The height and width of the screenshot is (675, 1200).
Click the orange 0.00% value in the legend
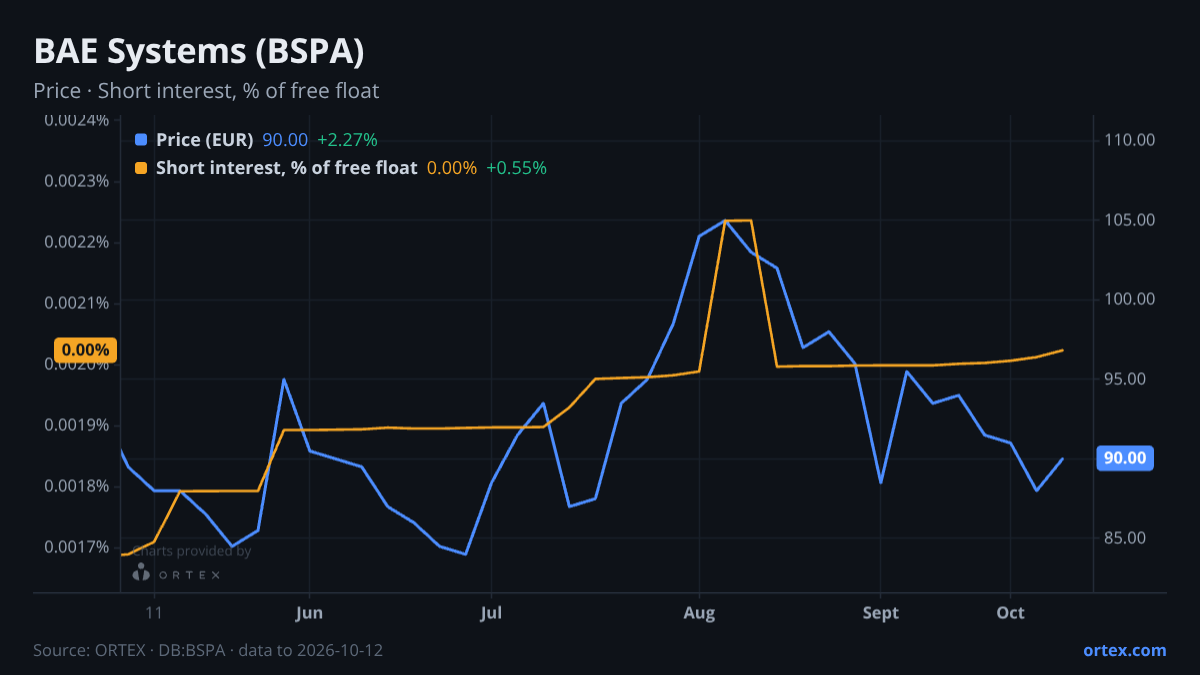point(452,168)
